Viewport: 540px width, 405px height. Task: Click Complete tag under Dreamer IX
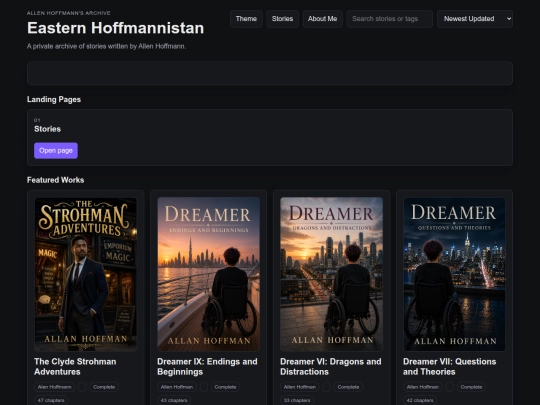tap(225, 387)
